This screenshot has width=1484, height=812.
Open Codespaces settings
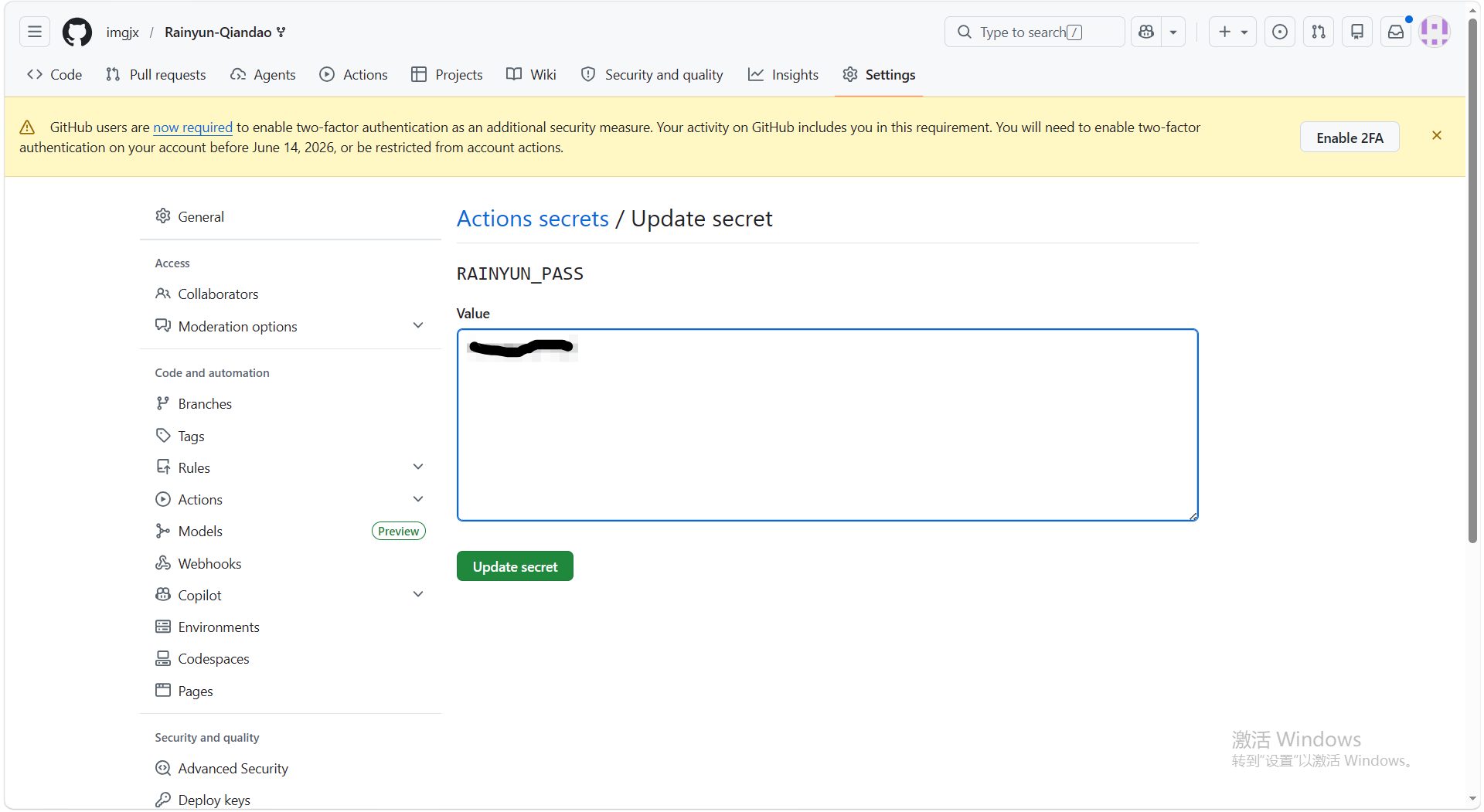pyautogui.click(x=291, y=659)
